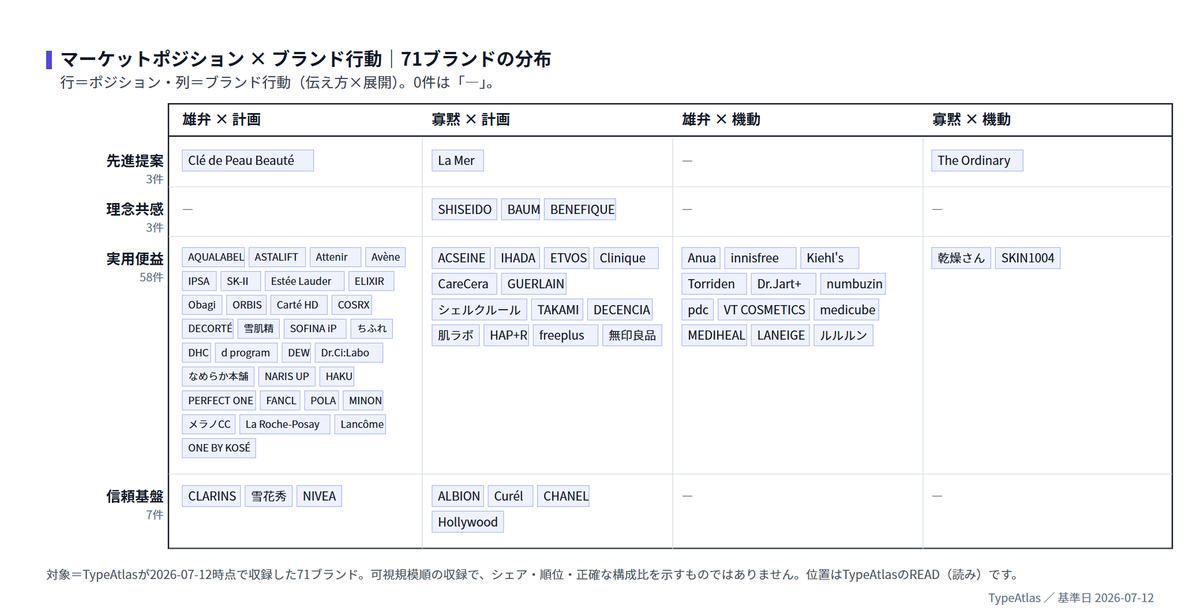Select the 実用便益 row label
1200x609 pixels.
(x=135, y=258)
